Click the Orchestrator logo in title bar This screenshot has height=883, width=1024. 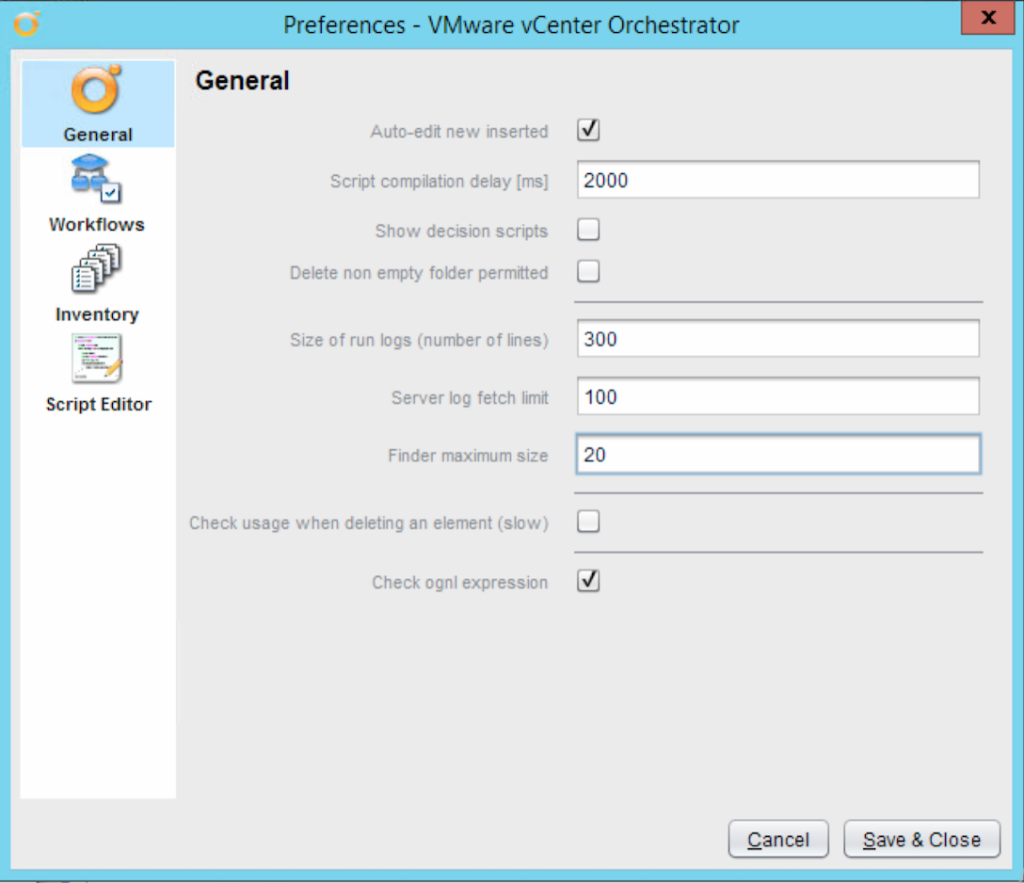point(27,24)
